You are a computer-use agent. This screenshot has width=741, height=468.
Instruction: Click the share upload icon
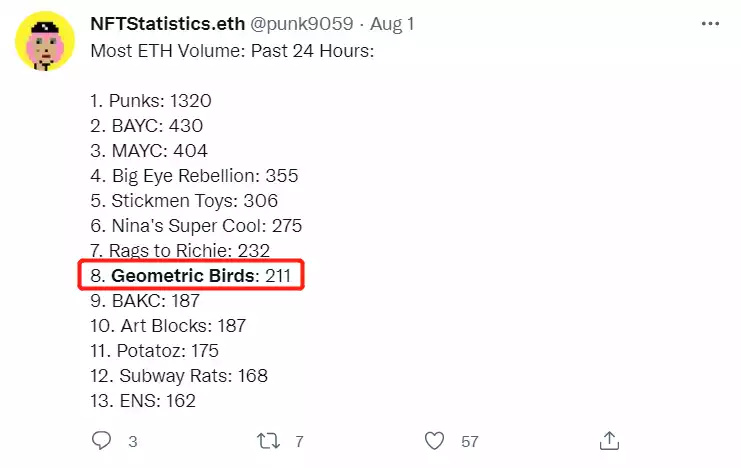(609, 440)
